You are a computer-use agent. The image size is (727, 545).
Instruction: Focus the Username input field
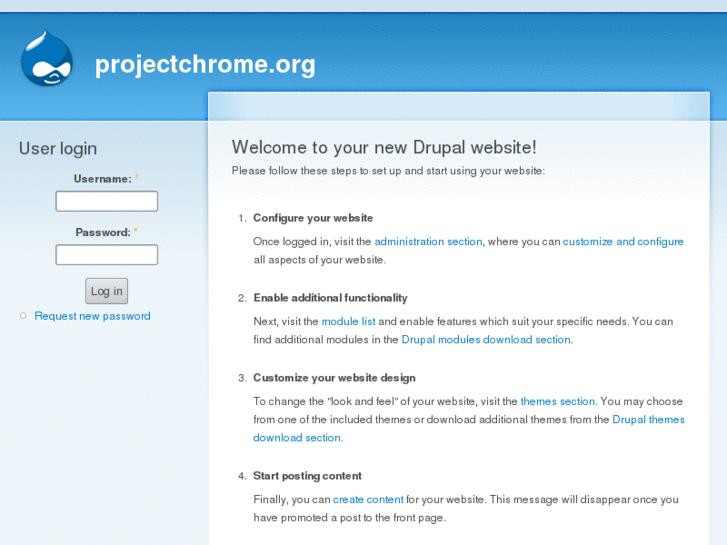[x=107, y=201]
